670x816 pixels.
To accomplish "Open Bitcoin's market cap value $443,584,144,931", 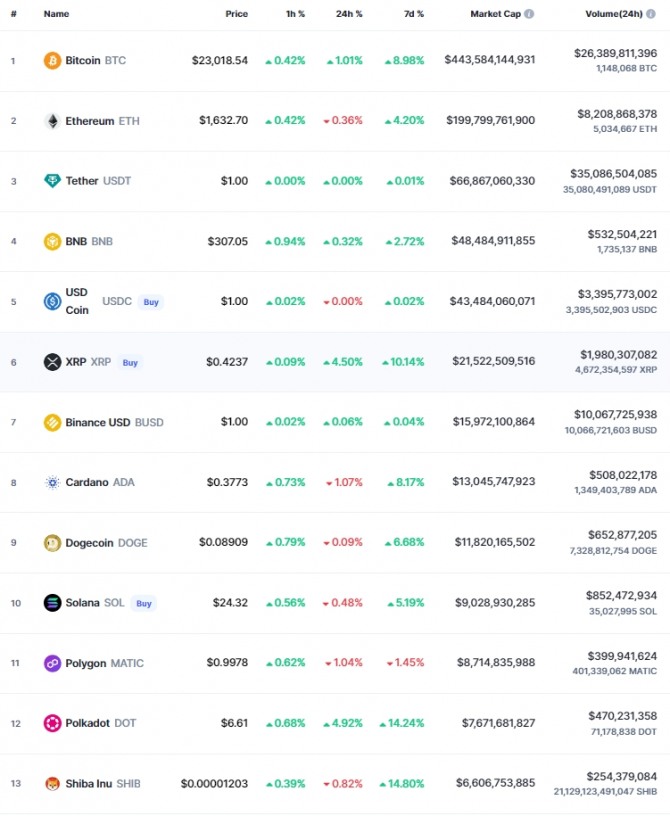I will [x=489, y=60].
